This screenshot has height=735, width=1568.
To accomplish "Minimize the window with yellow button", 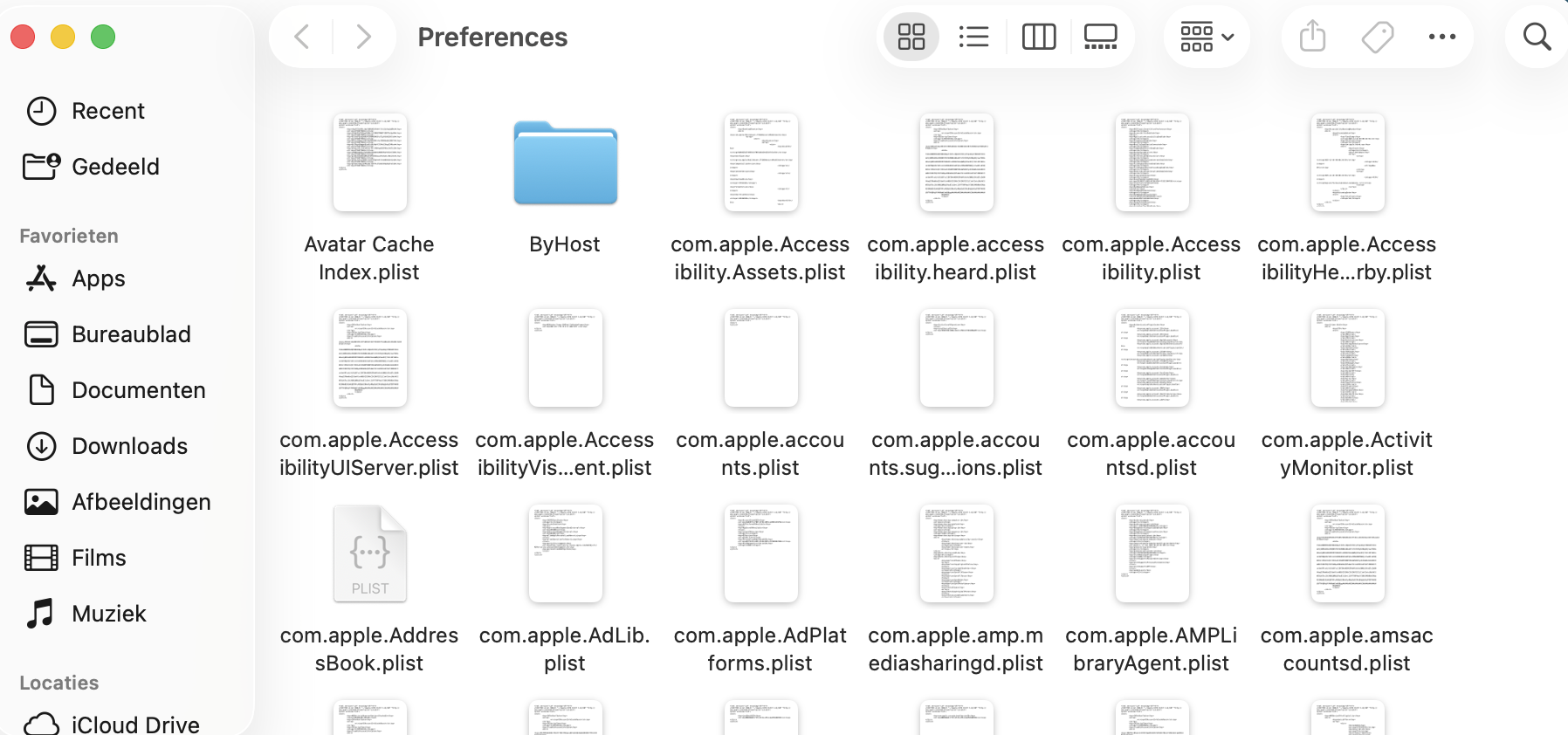I will (x=63, y=37).
